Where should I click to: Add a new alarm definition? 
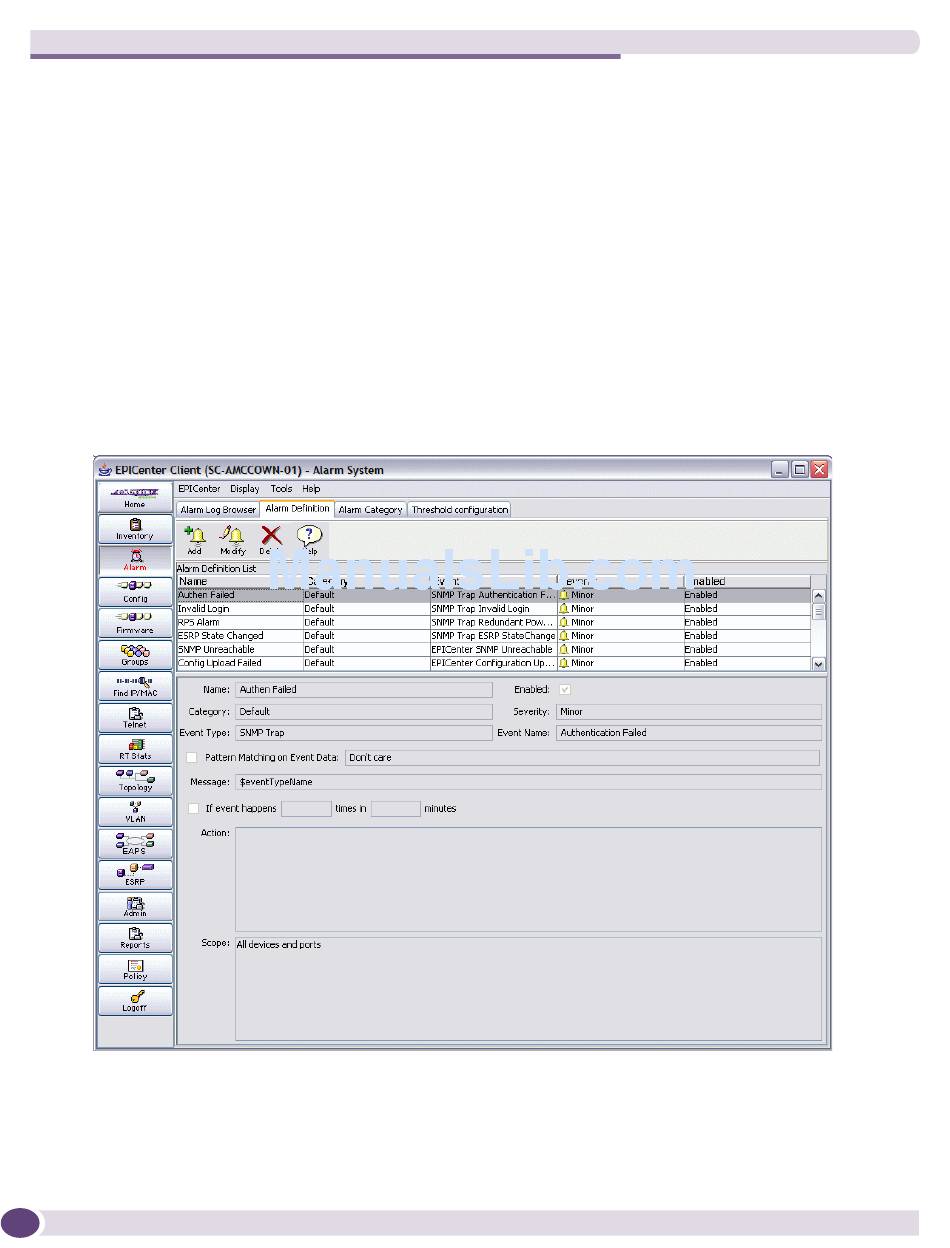pos(194,540)
